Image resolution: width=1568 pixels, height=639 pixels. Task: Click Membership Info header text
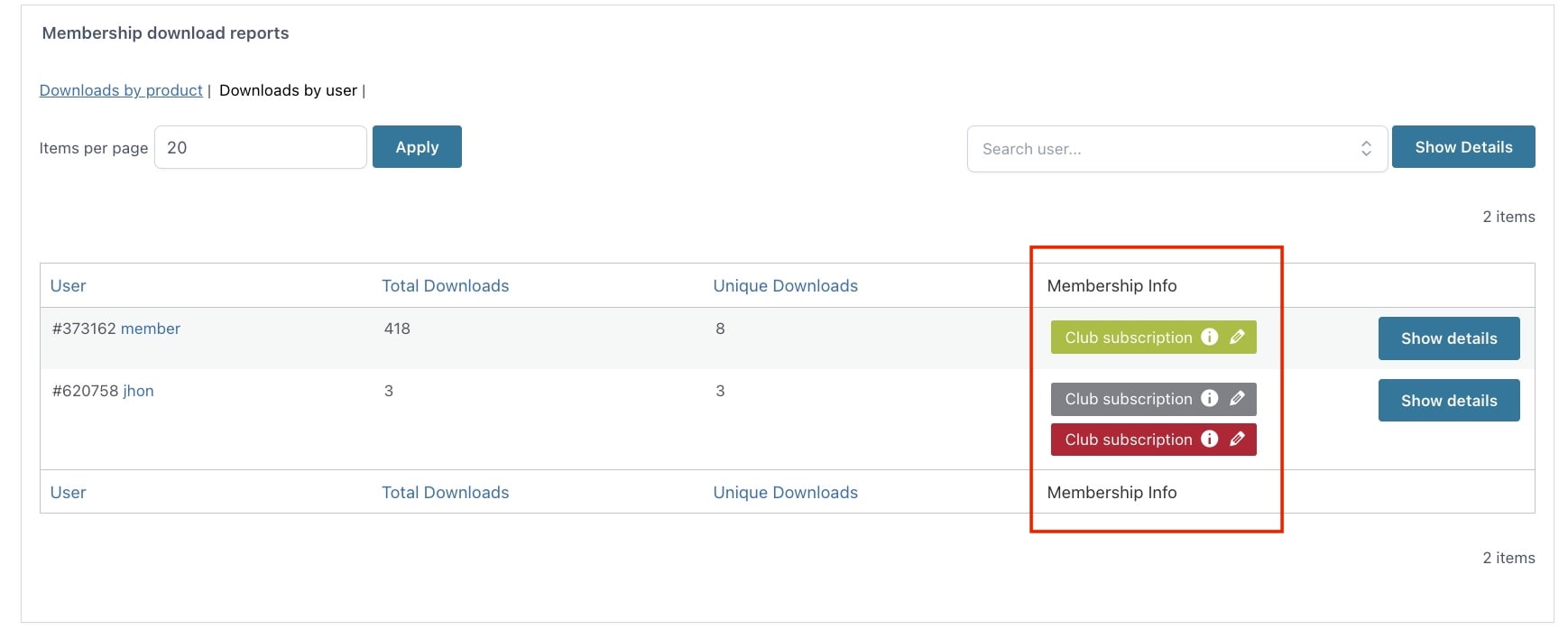[x=1111, y=286]
